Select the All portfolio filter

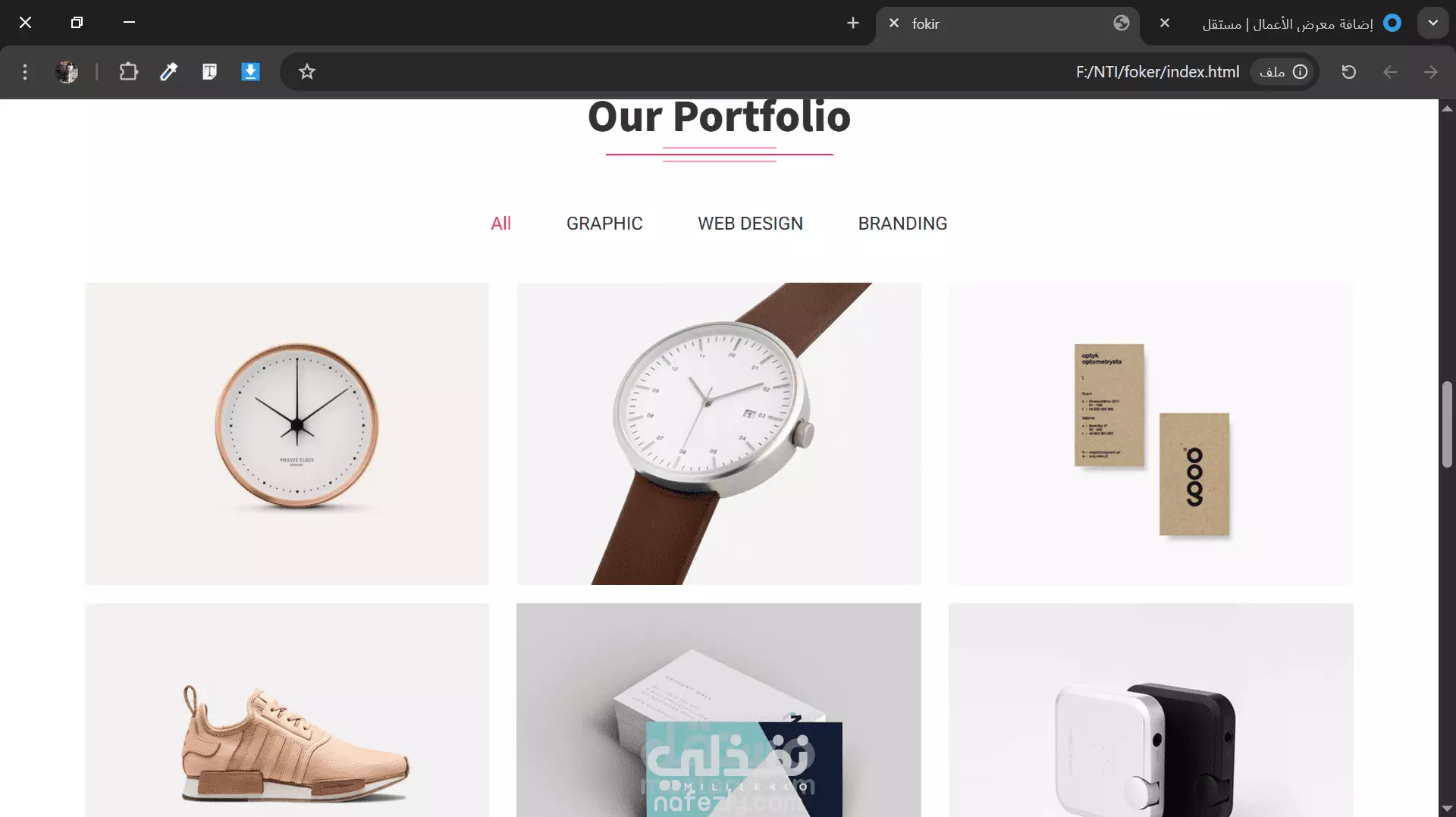coord(500,224)
